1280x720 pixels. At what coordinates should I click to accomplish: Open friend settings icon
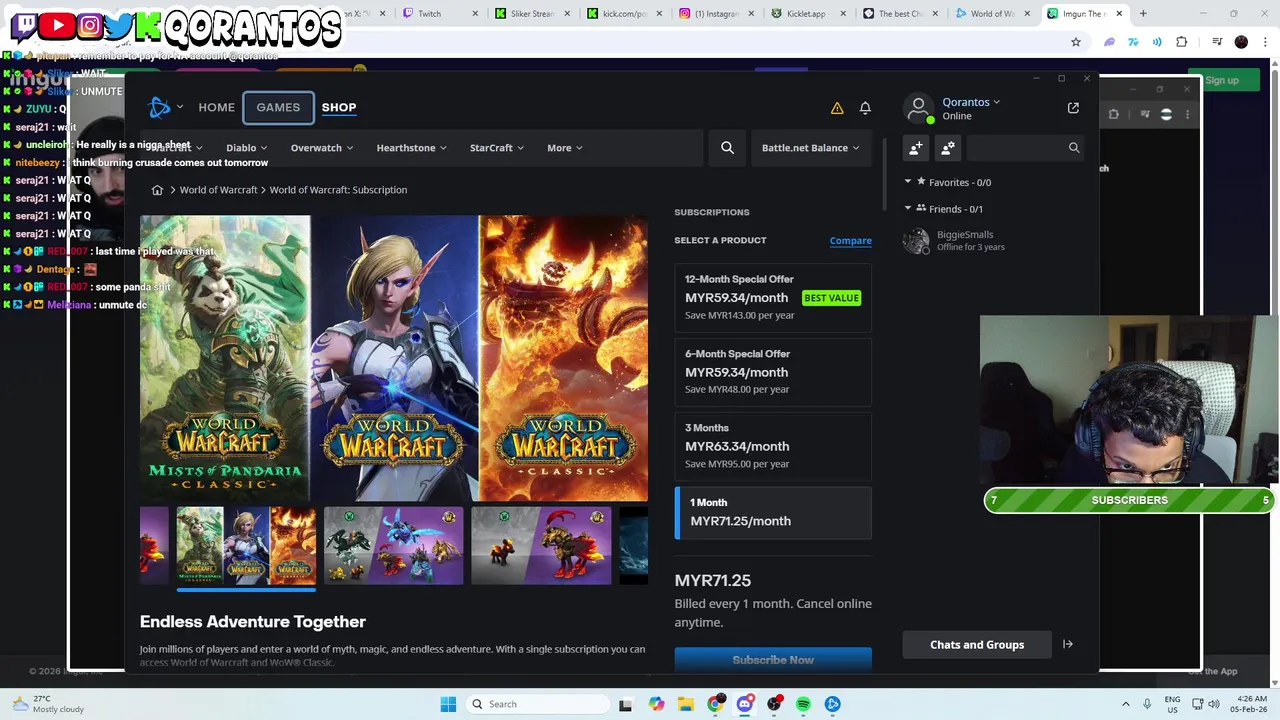click(x=948, y=148)
